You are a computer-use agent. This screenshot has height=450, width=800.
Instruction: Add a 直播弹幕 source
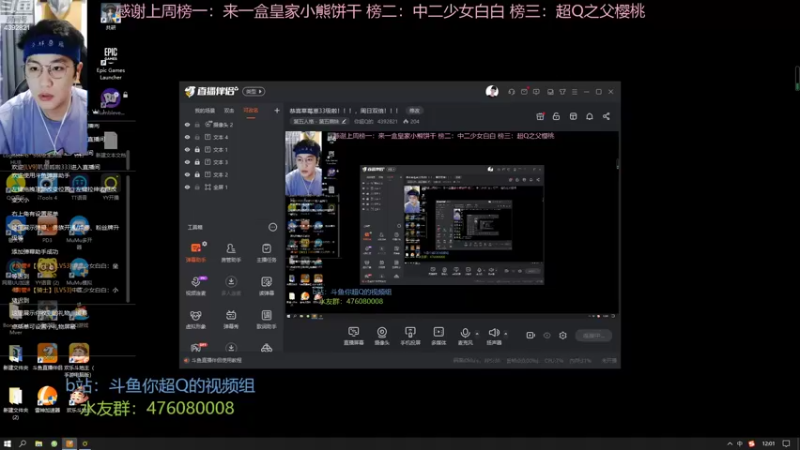click(x=354, y=336)
